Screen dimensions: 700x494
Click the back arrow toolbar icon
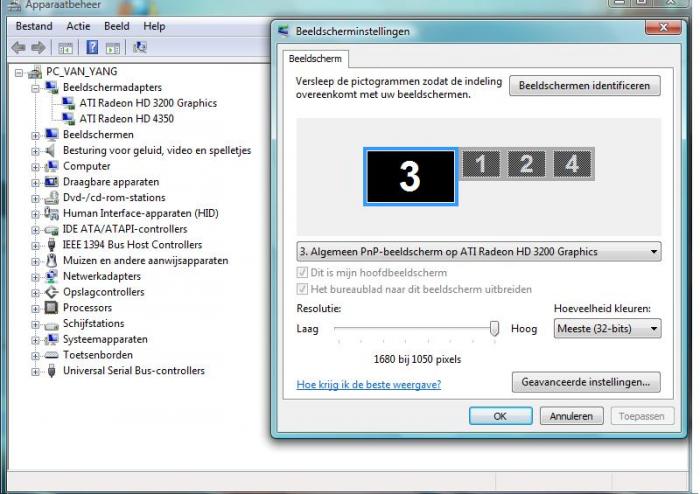pos(18,47)
